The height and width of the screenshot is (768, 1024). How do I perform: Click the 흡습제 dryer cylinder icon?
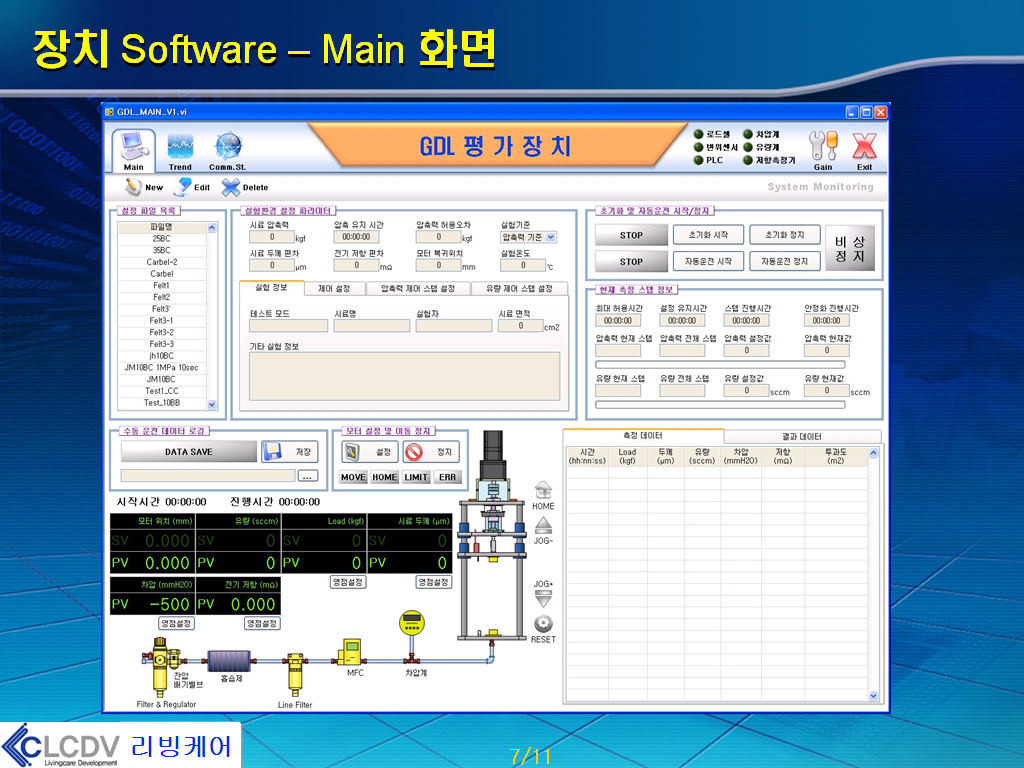pyautogui.click(x=229, y=661)
